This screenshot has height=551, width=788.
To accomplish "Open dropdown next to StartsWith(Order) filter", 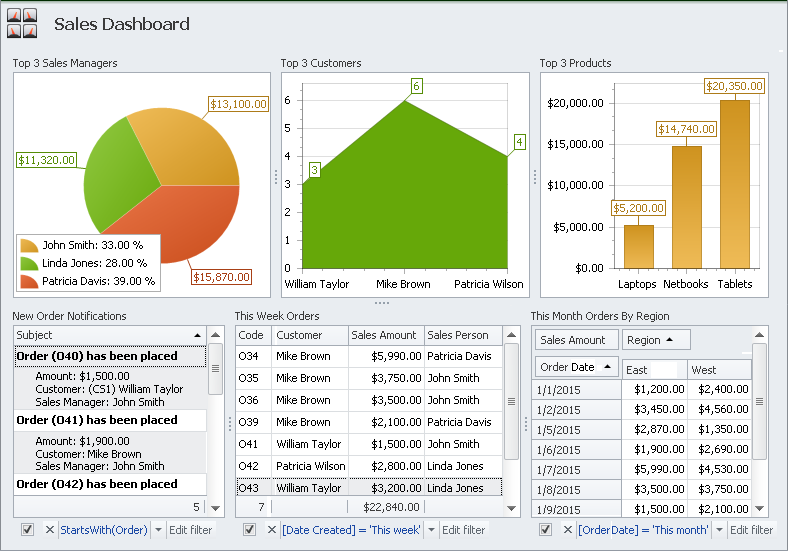I will click(157, 530).
